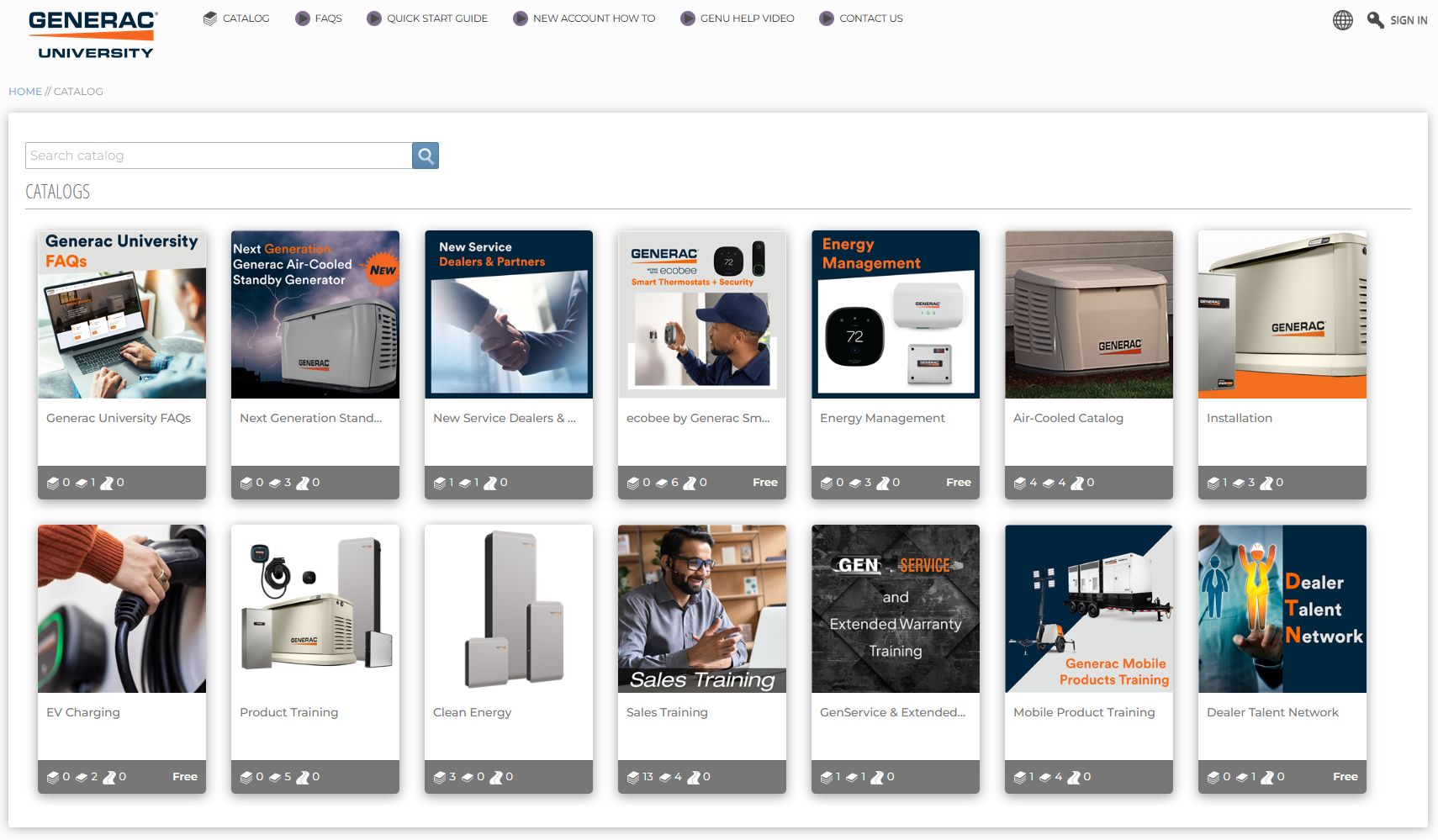Click the Sign In key icon

pos(1376,20)
